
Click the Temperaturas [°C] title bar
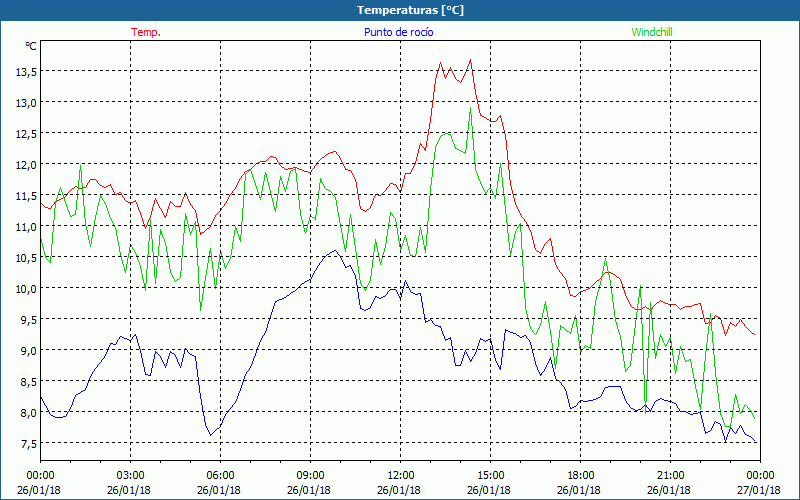(400, 10)
